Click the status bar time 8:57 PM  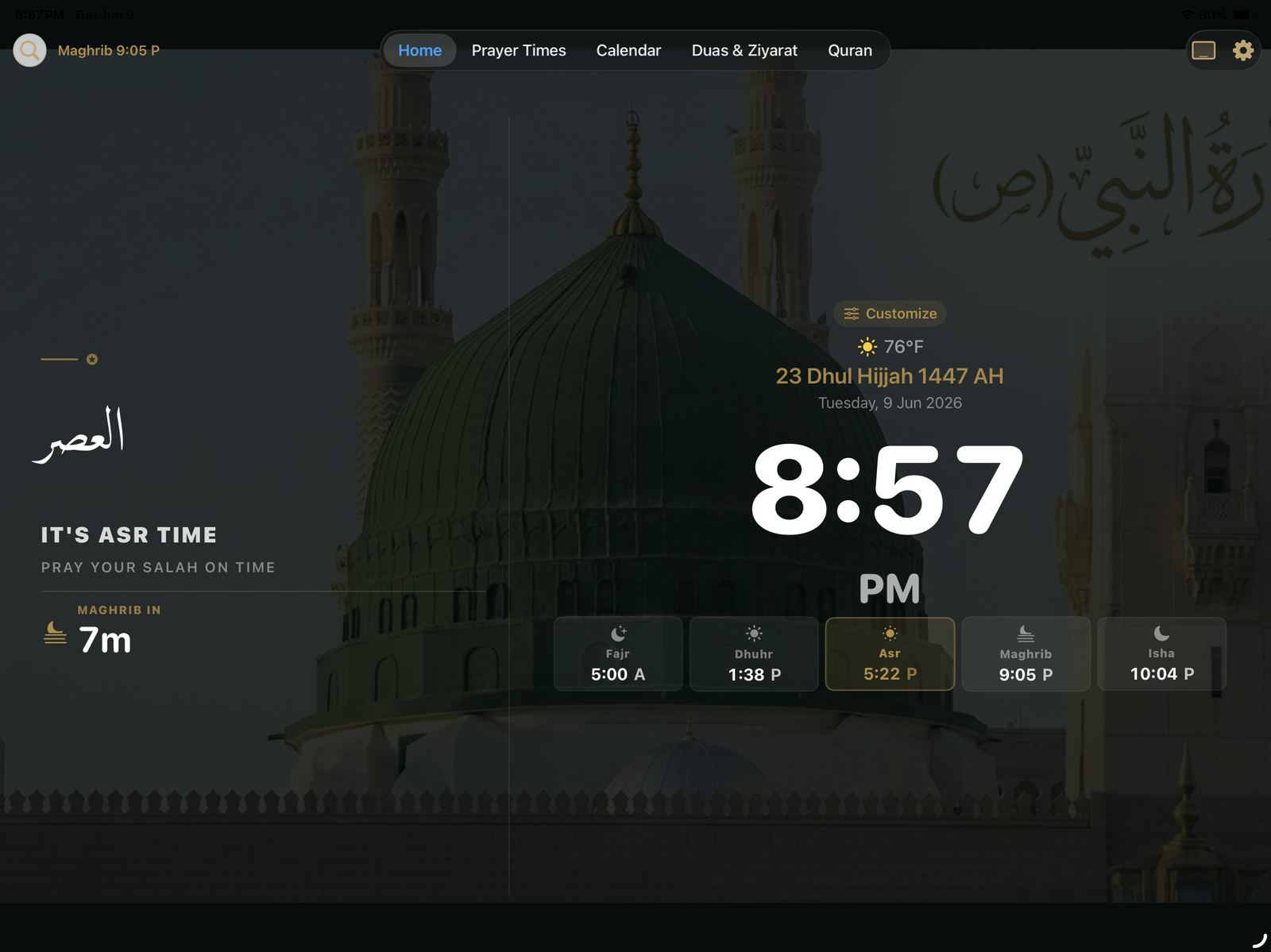(40, 14)
